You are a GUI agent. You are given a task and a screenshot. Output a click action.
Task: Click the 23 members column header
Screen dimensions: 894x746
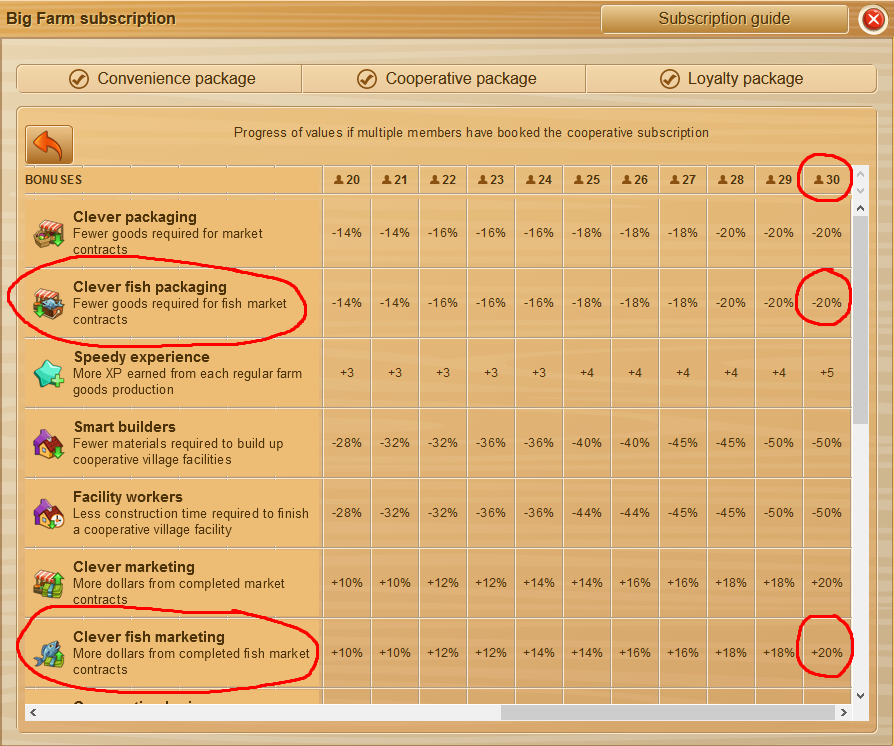(490, 180)
